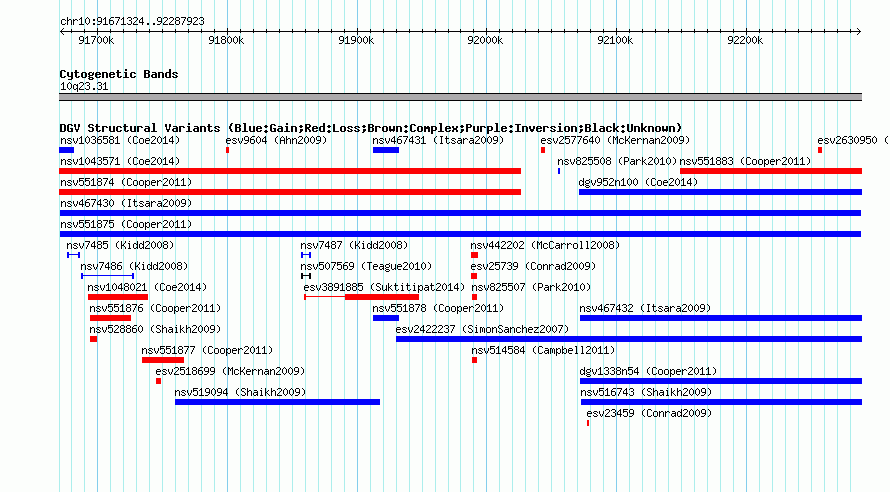Screen dimensions: 890x492
Task: Click the blue bar under nsv519094
Action: pyautogui.click(x=278, y=402)
